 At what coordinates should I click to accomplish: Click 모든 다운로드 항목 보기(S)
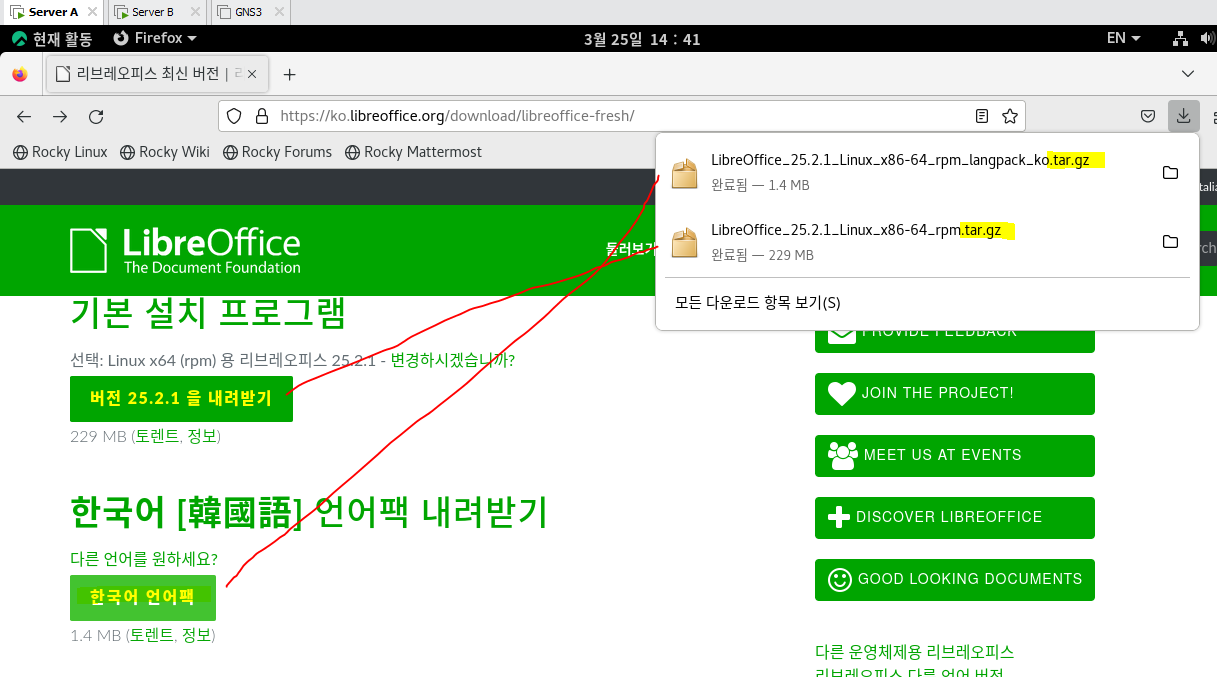click(758, 303)
